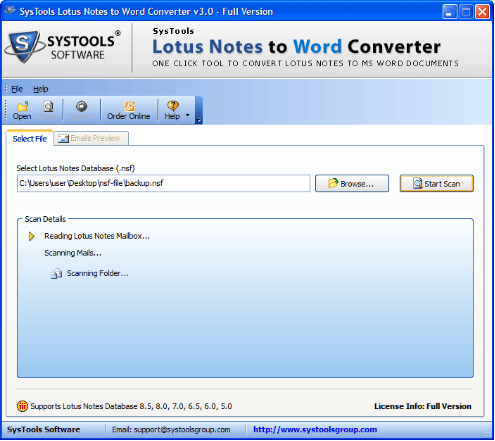Click the Help toolbar icon
Image resolution: width=495 pixels, height=441 pixels.
click(172, 111)
